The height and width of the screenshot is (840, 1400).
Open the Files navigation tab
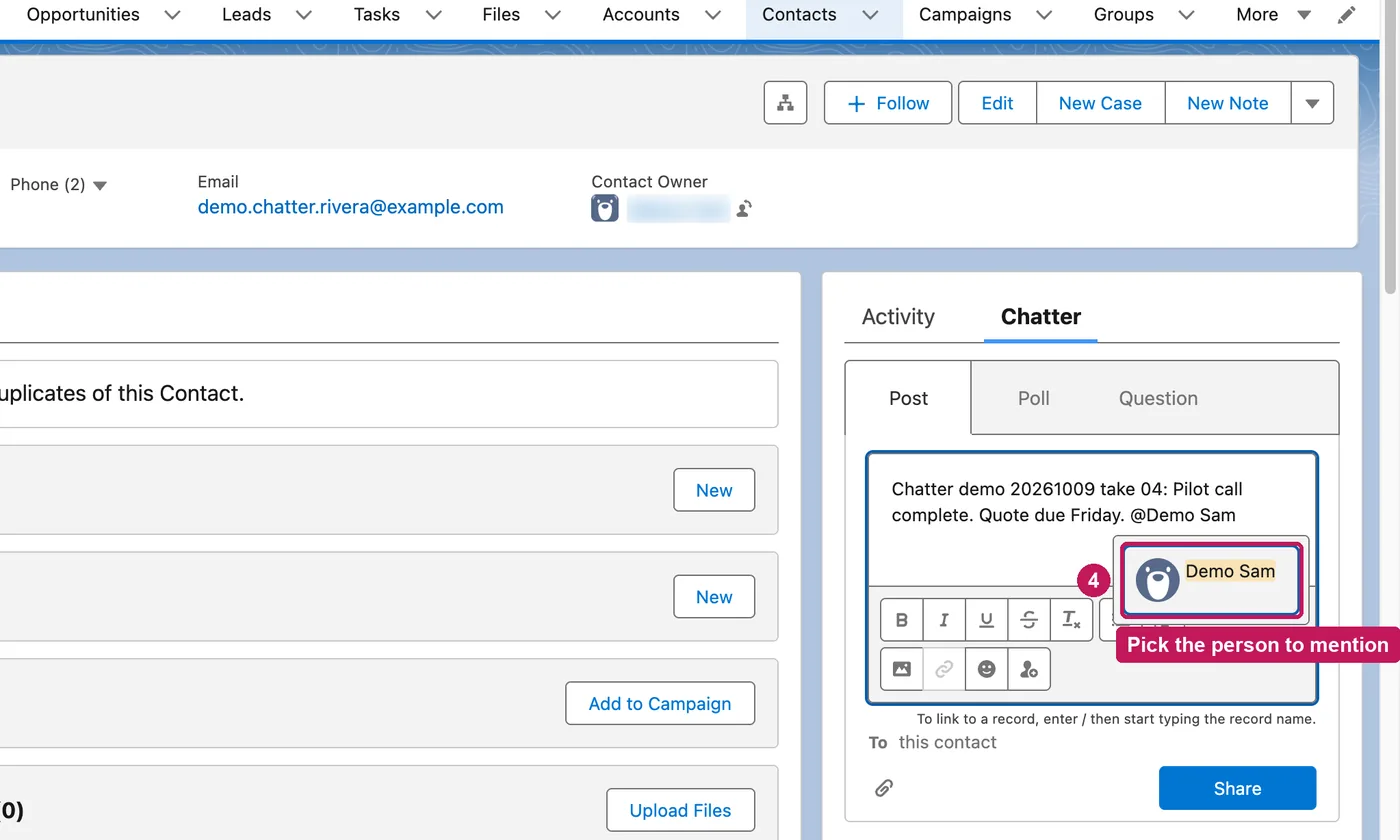[x=501, y=15]
